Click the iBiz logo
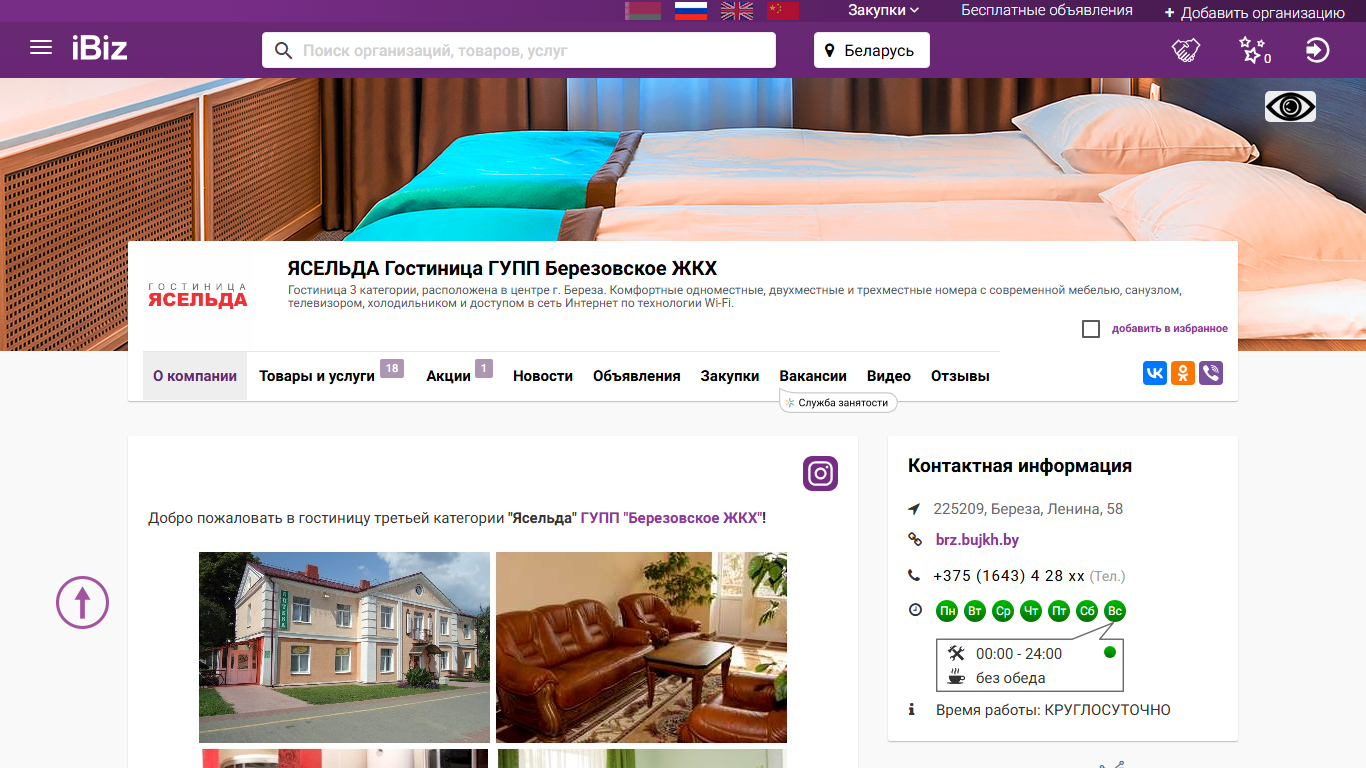The width and height of the screenshot is (1366, 768). click(99, 48)
